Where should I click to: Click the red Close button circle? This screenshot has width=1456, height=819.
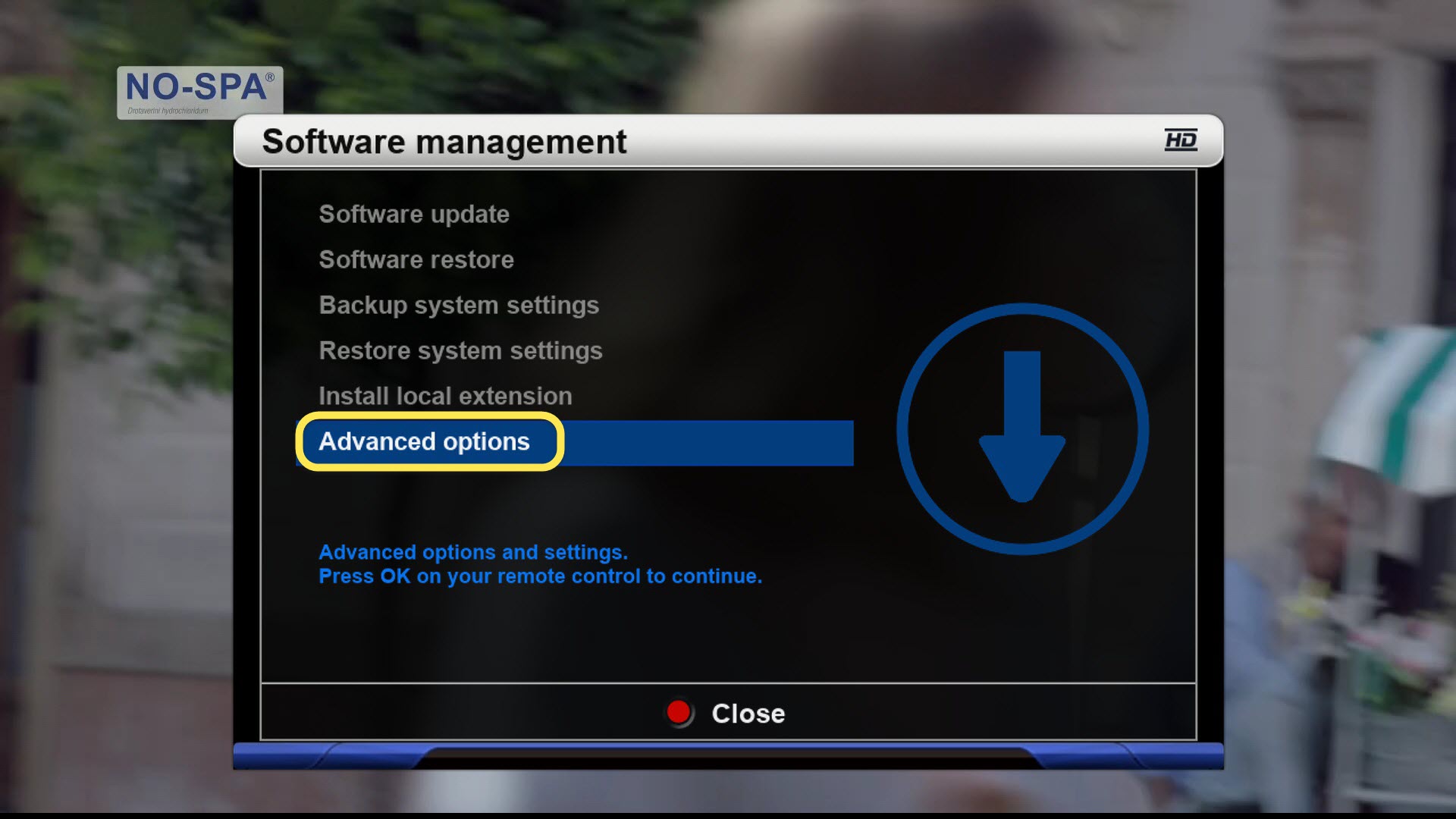point(679,713)
